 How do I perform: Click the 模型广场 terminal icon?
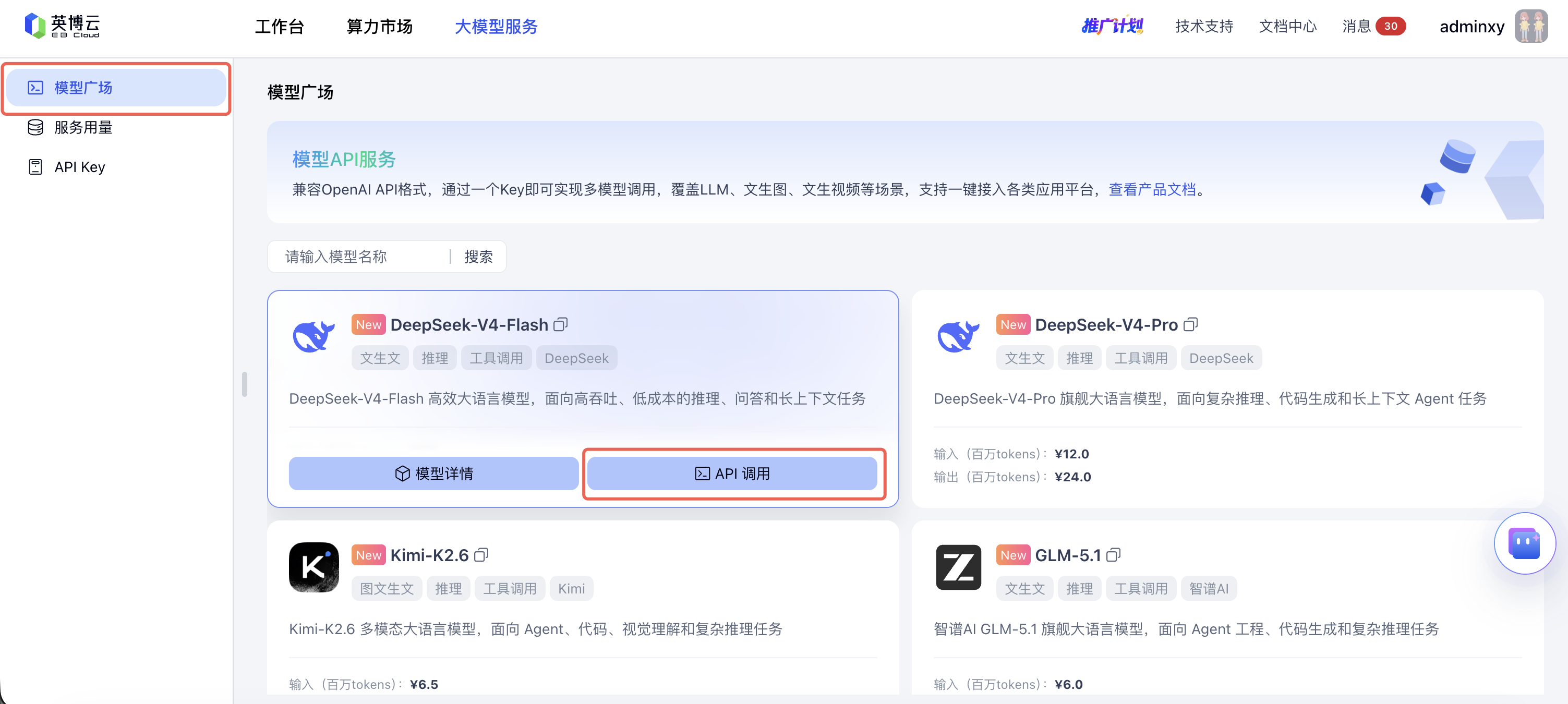(35, 88)
